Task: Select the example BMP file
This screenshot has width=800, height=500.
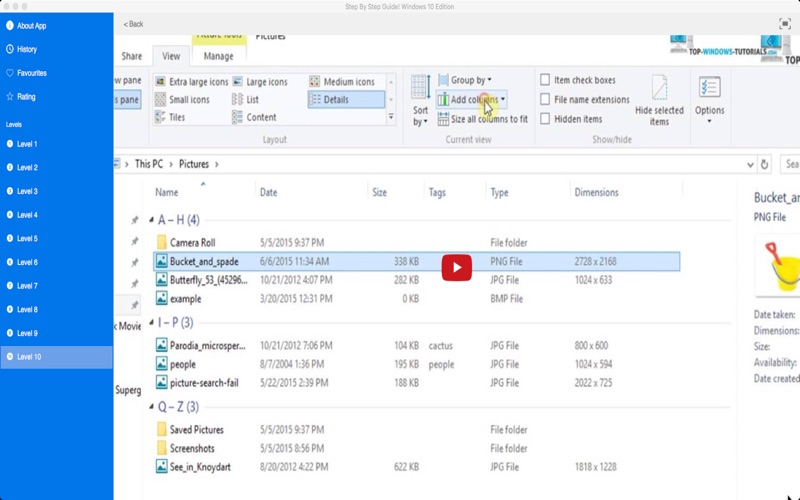Action: 179,298
